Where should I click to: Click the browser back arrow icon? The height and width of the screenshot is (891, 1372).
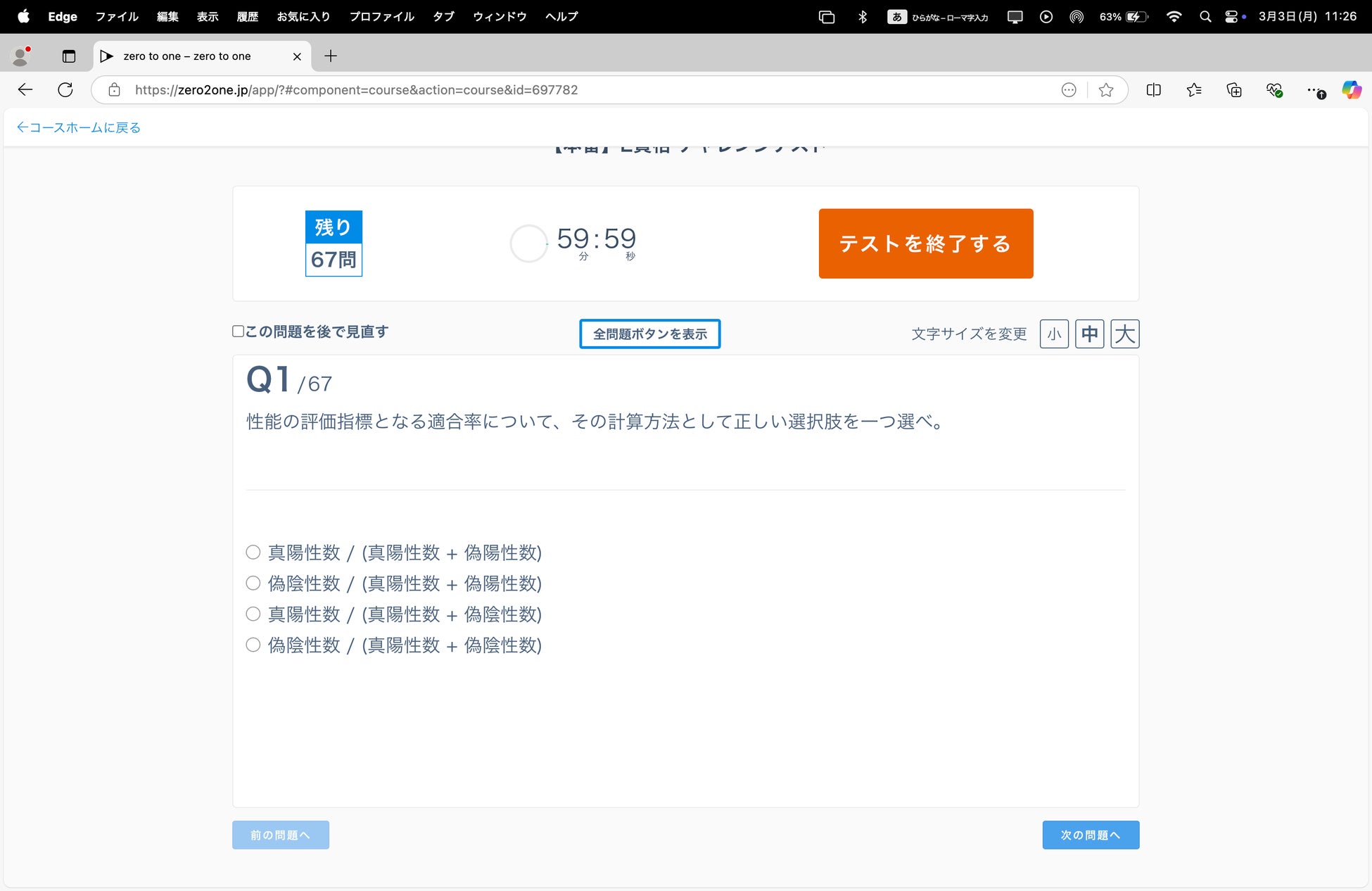pos(25,90)
